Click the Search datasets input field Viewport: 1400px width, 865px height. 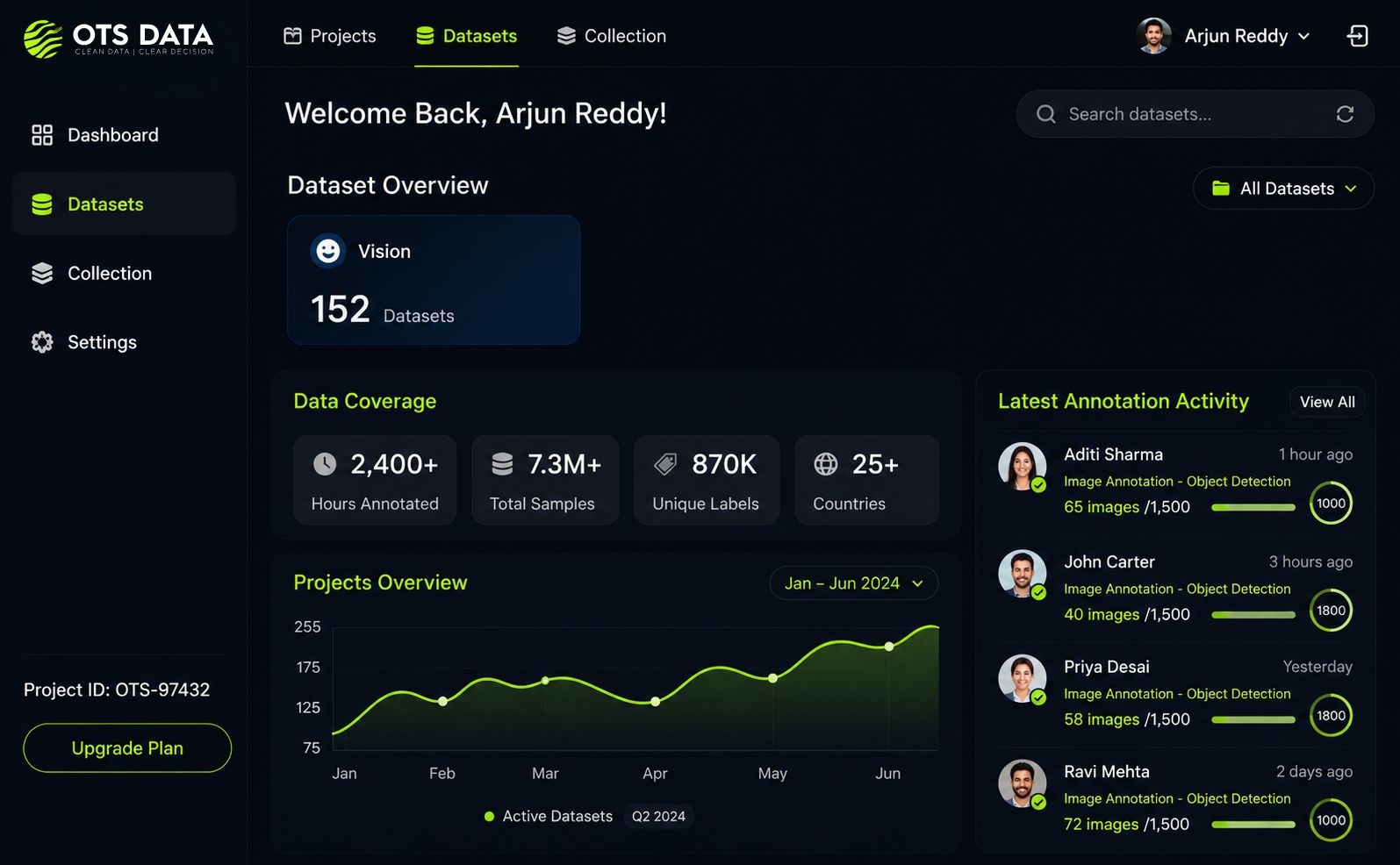[x=1195, y=114]
